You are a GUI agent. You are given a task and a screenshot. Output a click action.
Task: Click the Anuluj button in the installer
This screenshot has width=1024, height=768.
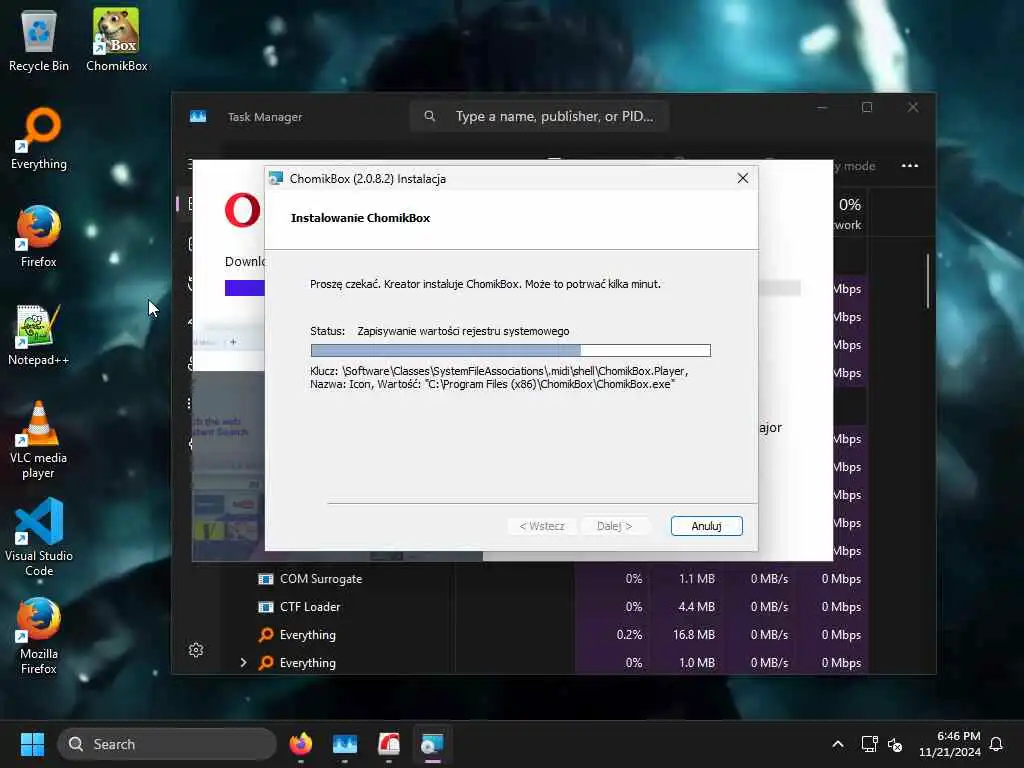(x=707, y=526)
